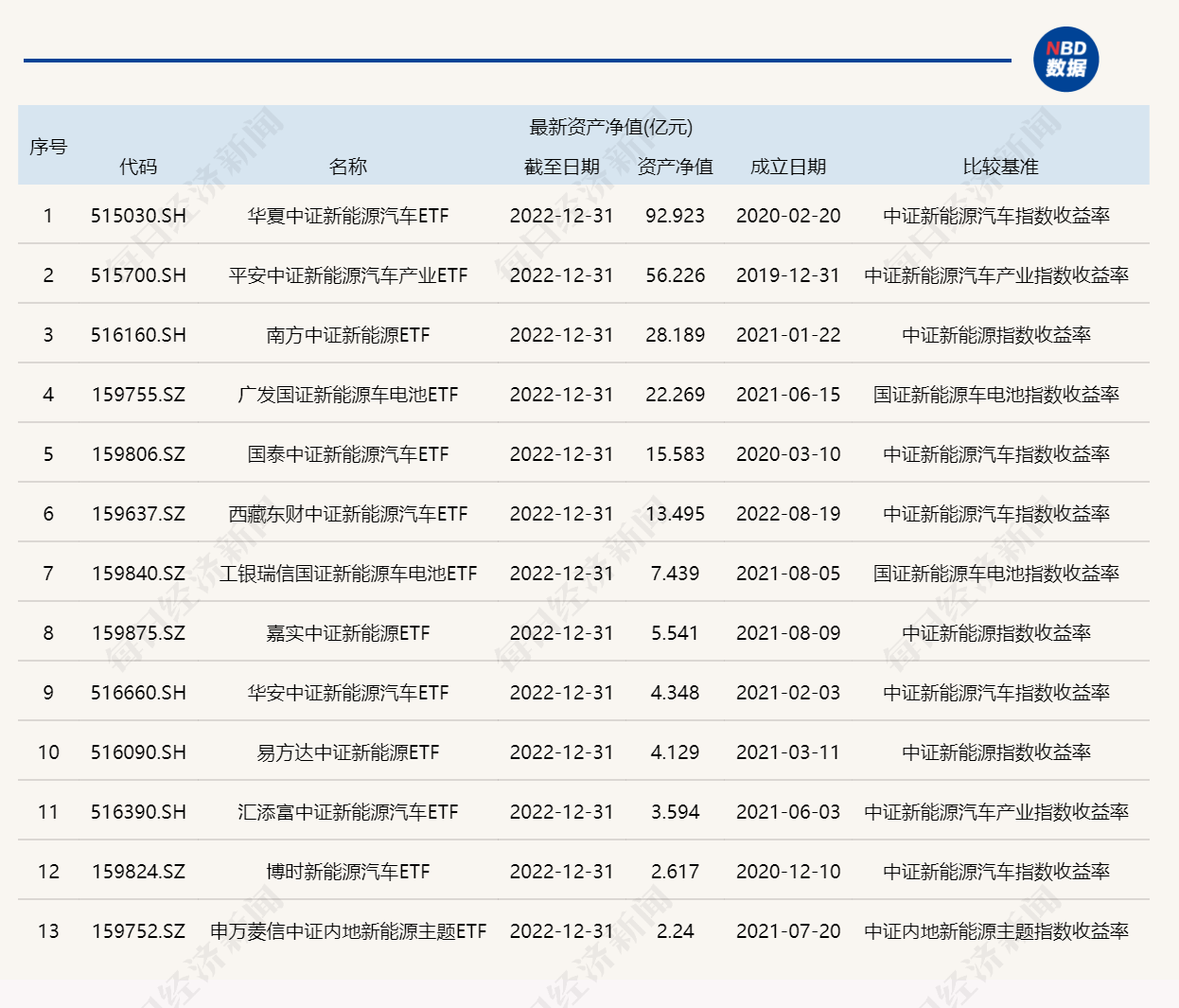This screenshot has height=1008, width=1179.
Task: Click the net asset value 2.24
Action: pyautogui.click(x=675, y=931)
